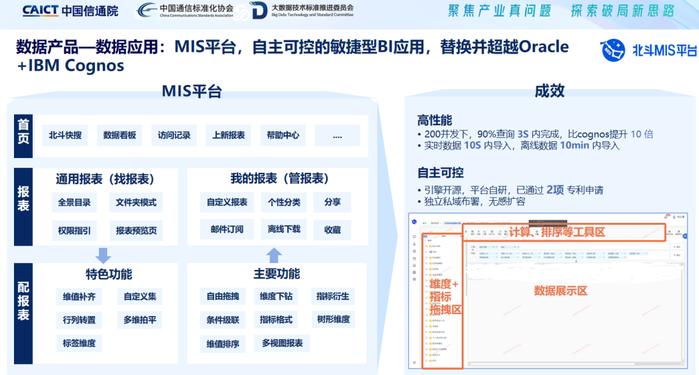The image size is (699, 375).
Task: Click the 离线下载 button
Action: [284, 229]
